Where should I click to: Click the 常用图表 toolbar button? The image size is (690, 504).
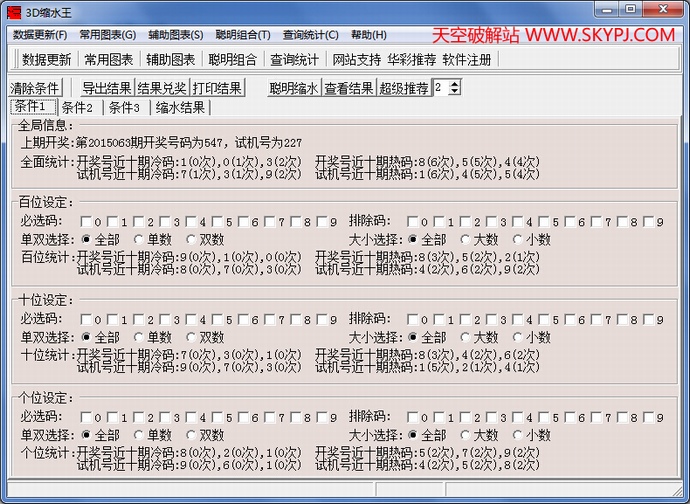tap(108, 59)
